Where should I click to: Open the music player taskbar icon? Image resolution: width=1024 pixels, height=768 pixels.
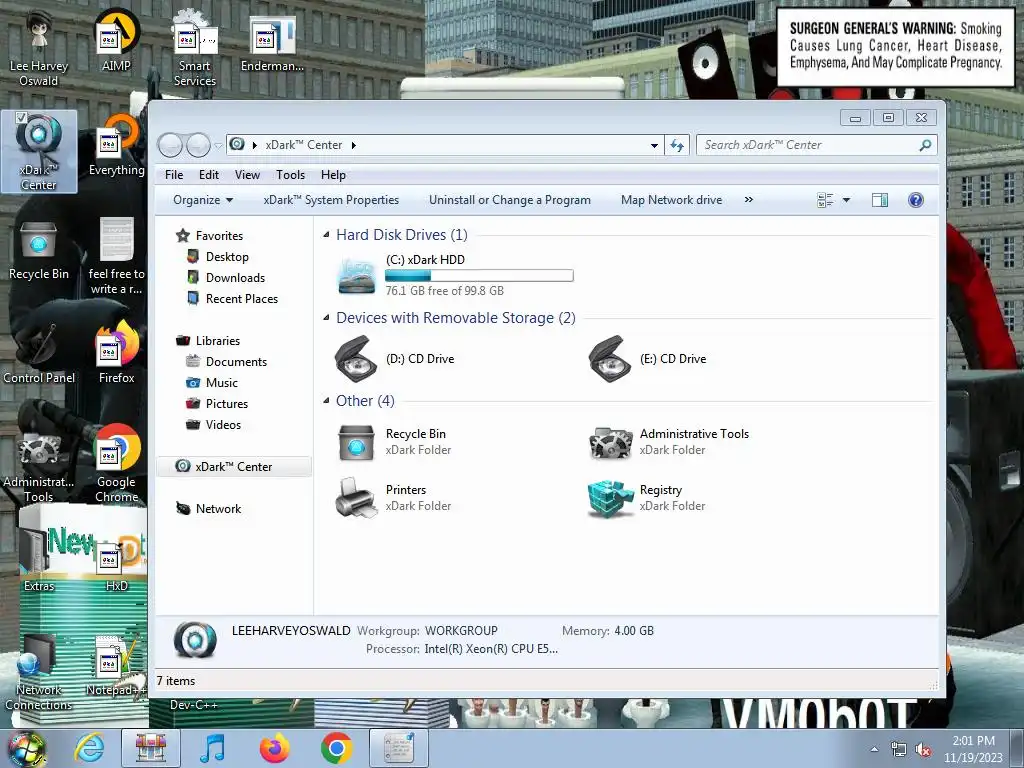click(212, 748)
